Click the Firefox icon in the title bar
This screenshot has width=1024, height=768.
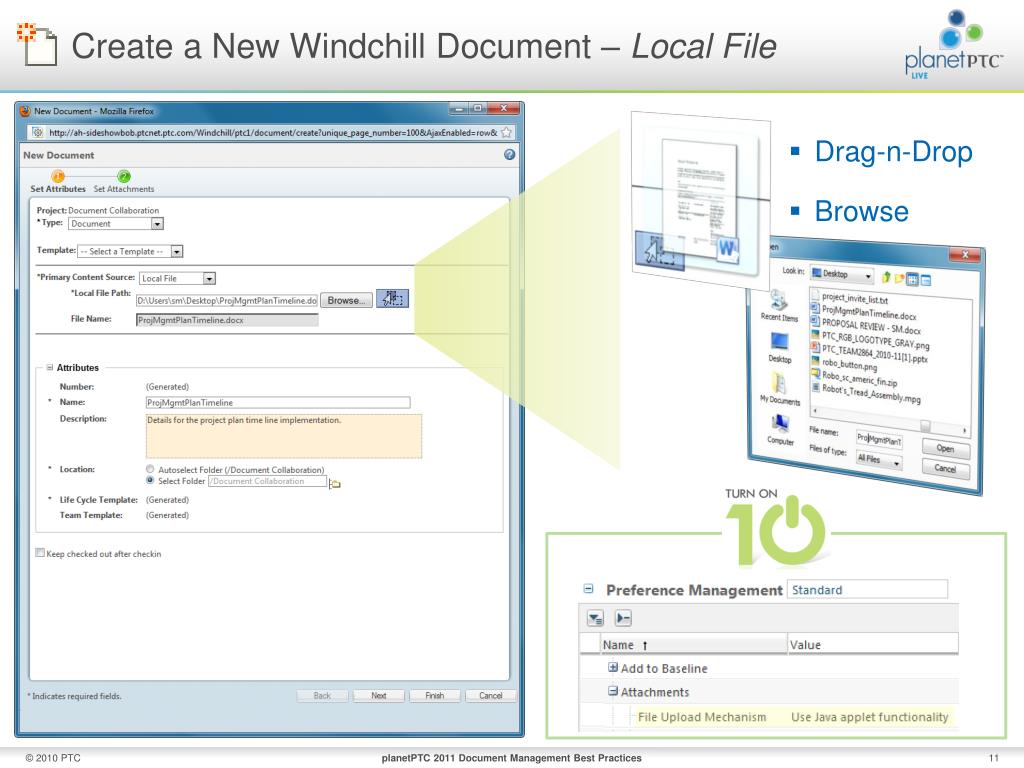tap(25, 111)
